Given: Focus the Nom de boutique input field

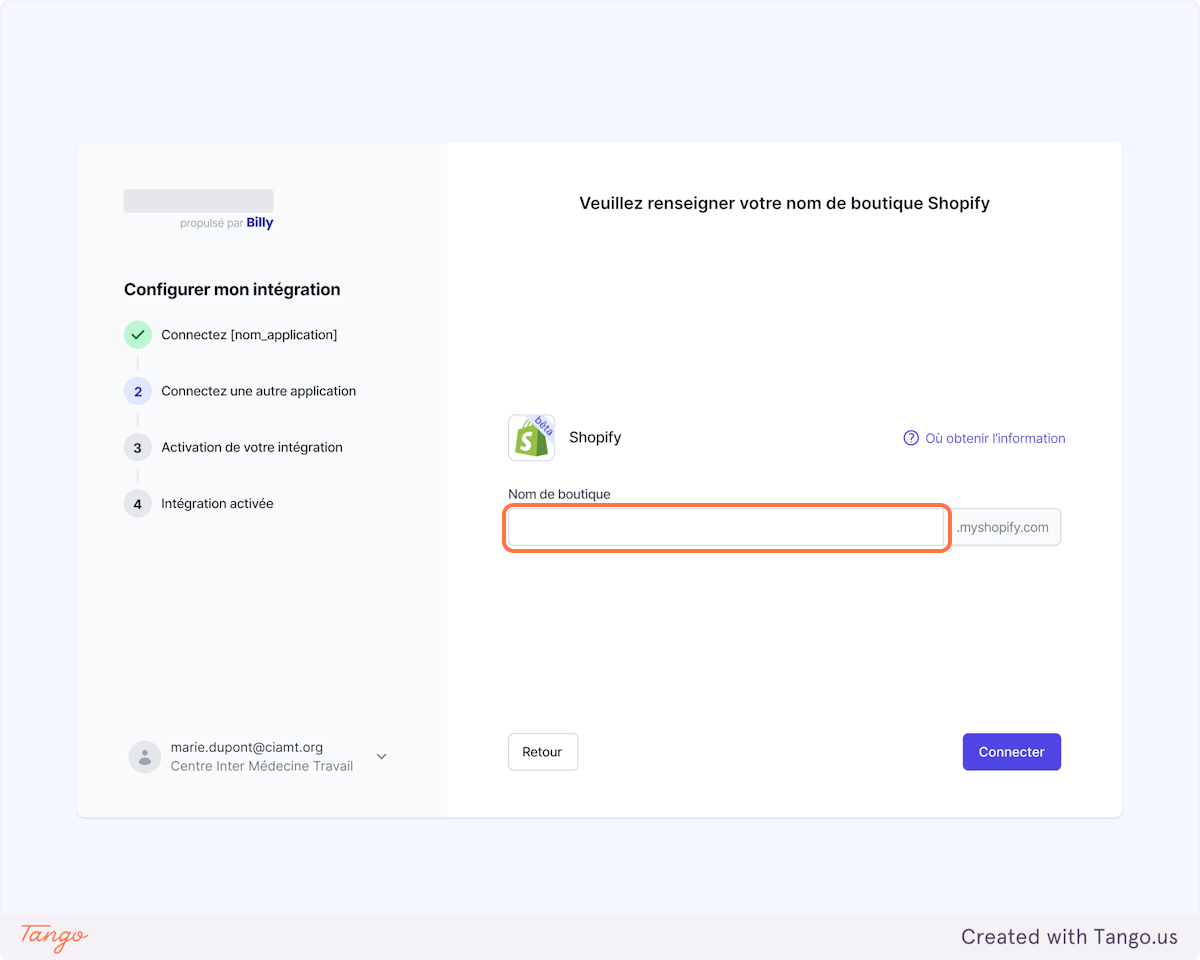Looking at the screenshot, I should (x=726, y=527).
